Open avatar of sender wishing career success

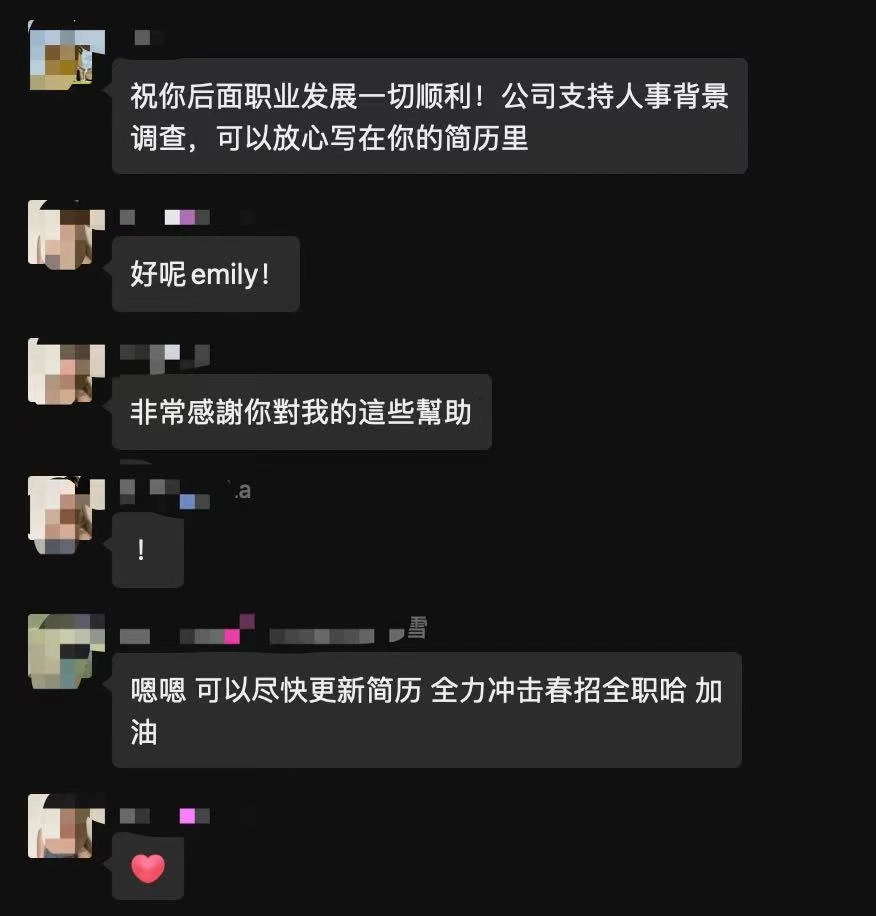click(67, 59)
